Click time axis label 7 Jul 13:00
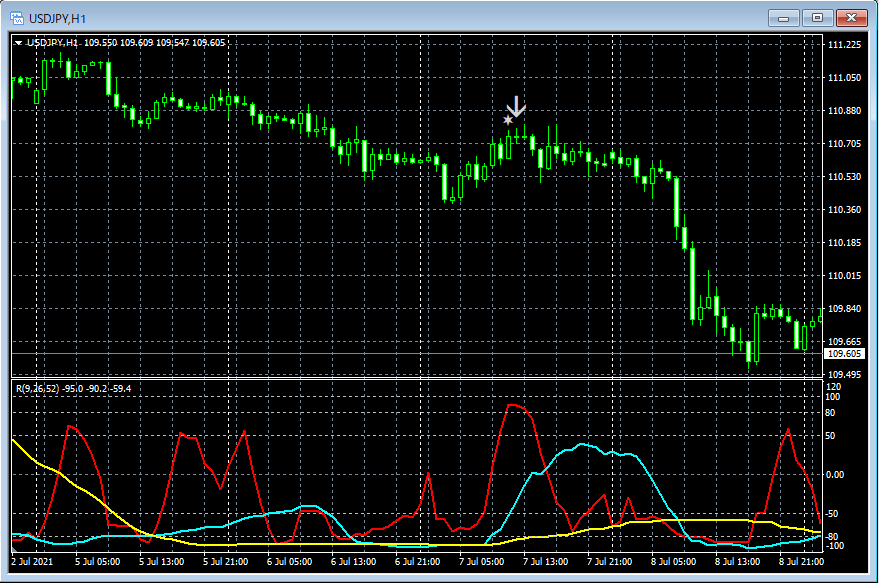880x583 pixels. pos(546,562)
